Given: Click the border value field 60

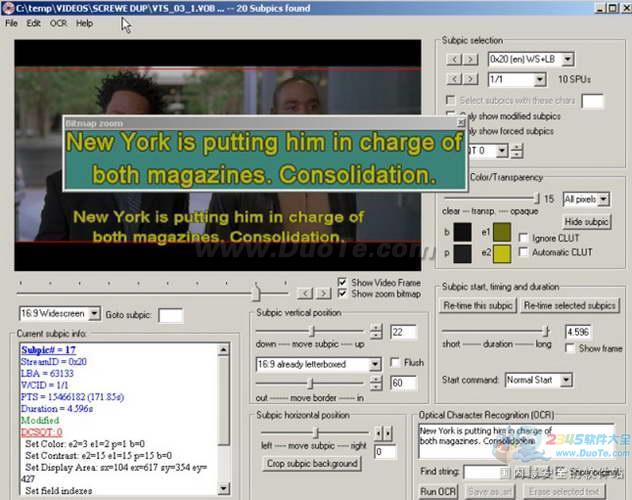Looking at the screenshot, I should [403, 383].
